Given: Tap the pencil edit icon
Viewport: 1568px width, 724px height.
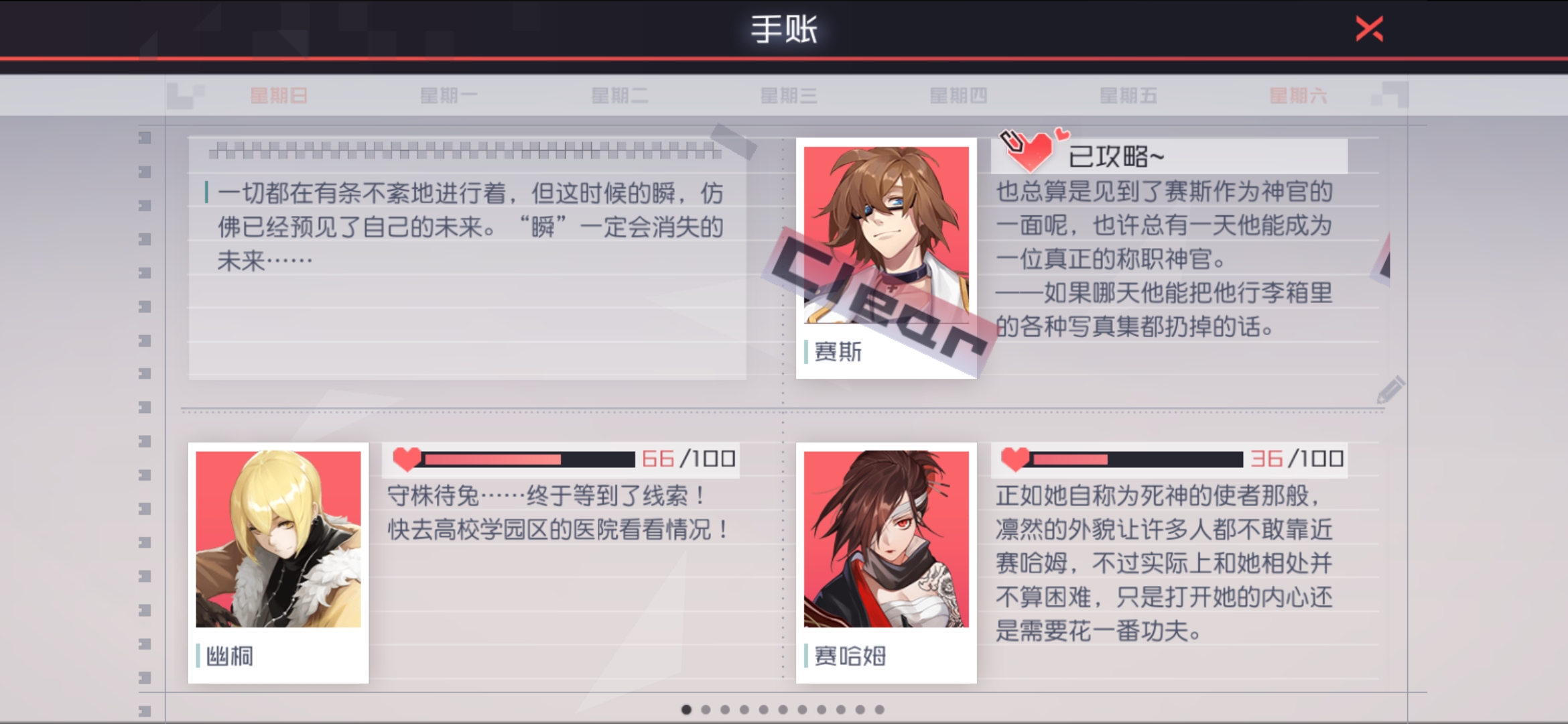Looking at the screenshot, I should point(1391,389).
